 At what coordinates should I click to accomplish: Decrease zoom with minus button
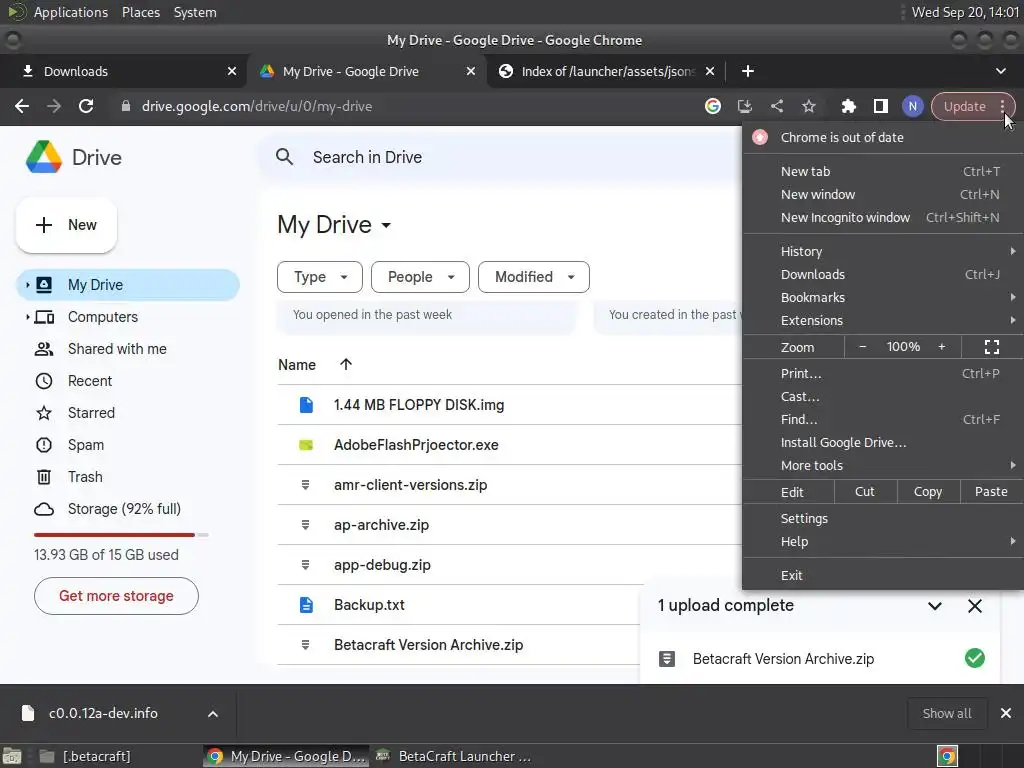coord(862,347)
